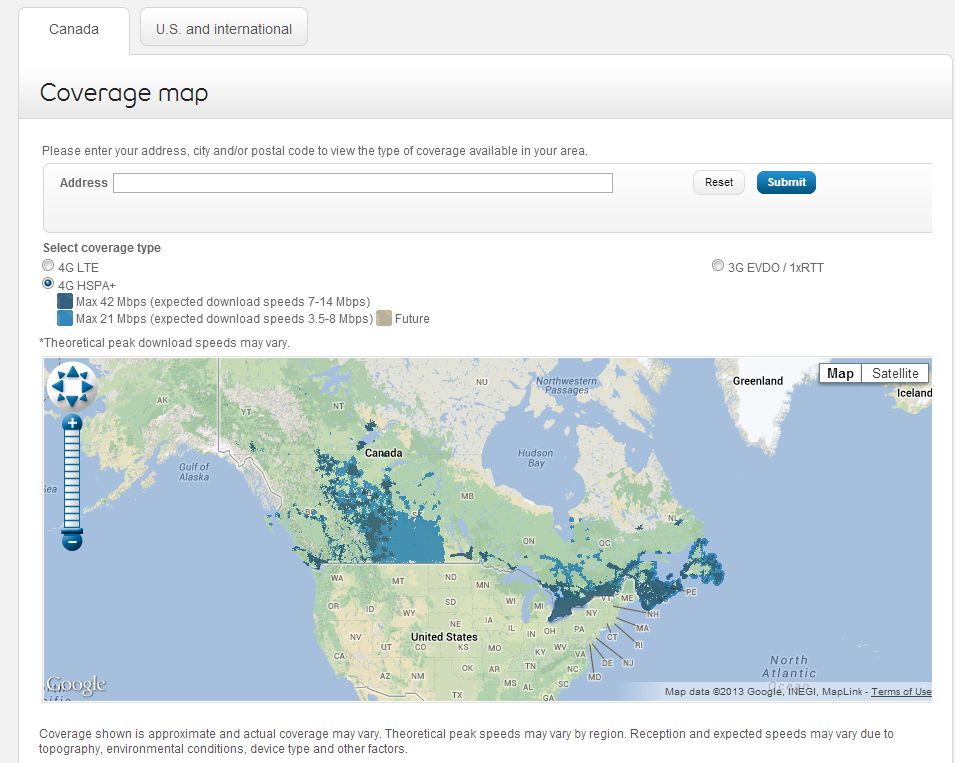Click the zoom slider handle
955x763 pixels.
[x=72, y=530]
